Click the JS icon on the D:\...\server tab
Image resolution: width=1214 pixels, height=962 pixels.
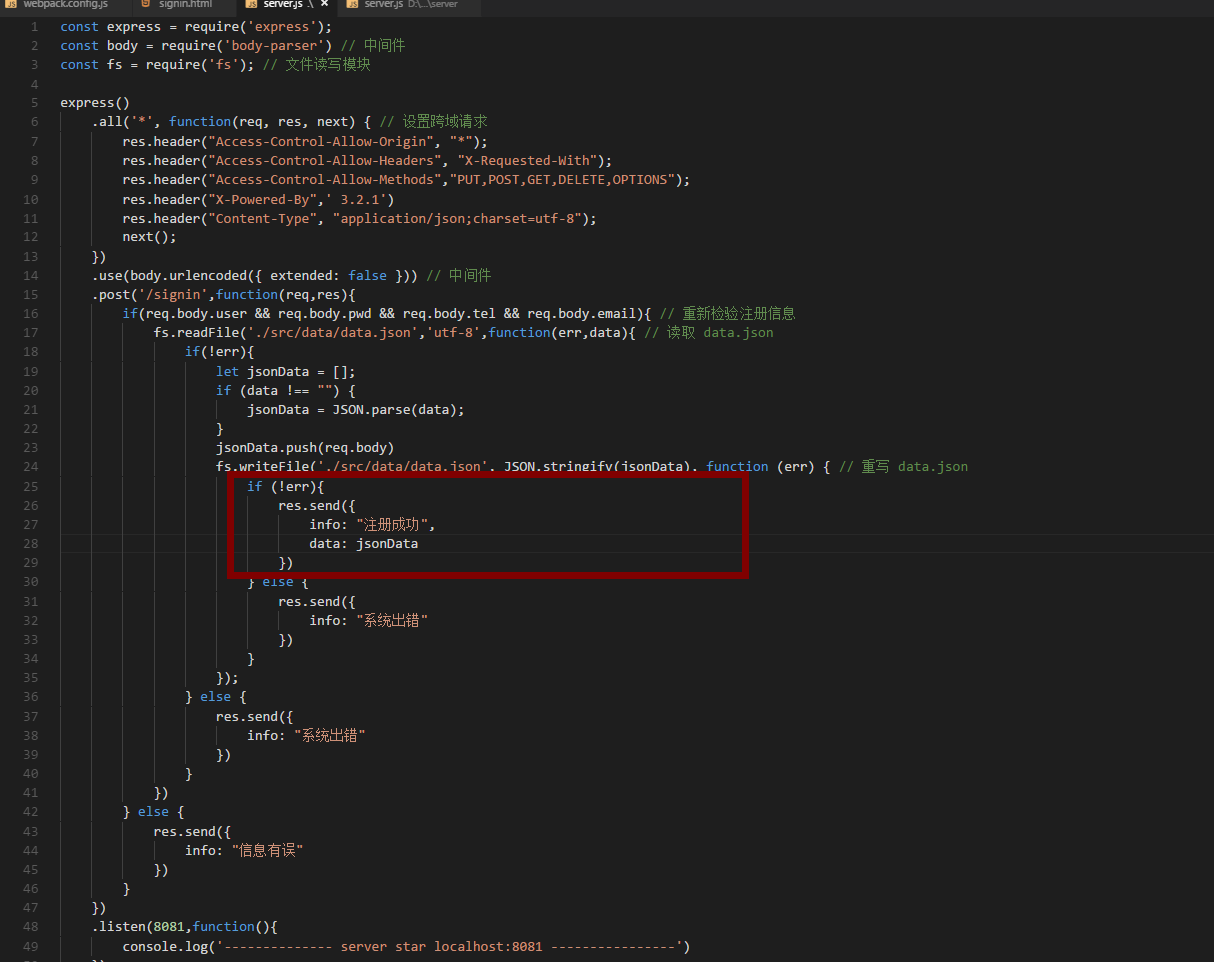tap(352, 5)
